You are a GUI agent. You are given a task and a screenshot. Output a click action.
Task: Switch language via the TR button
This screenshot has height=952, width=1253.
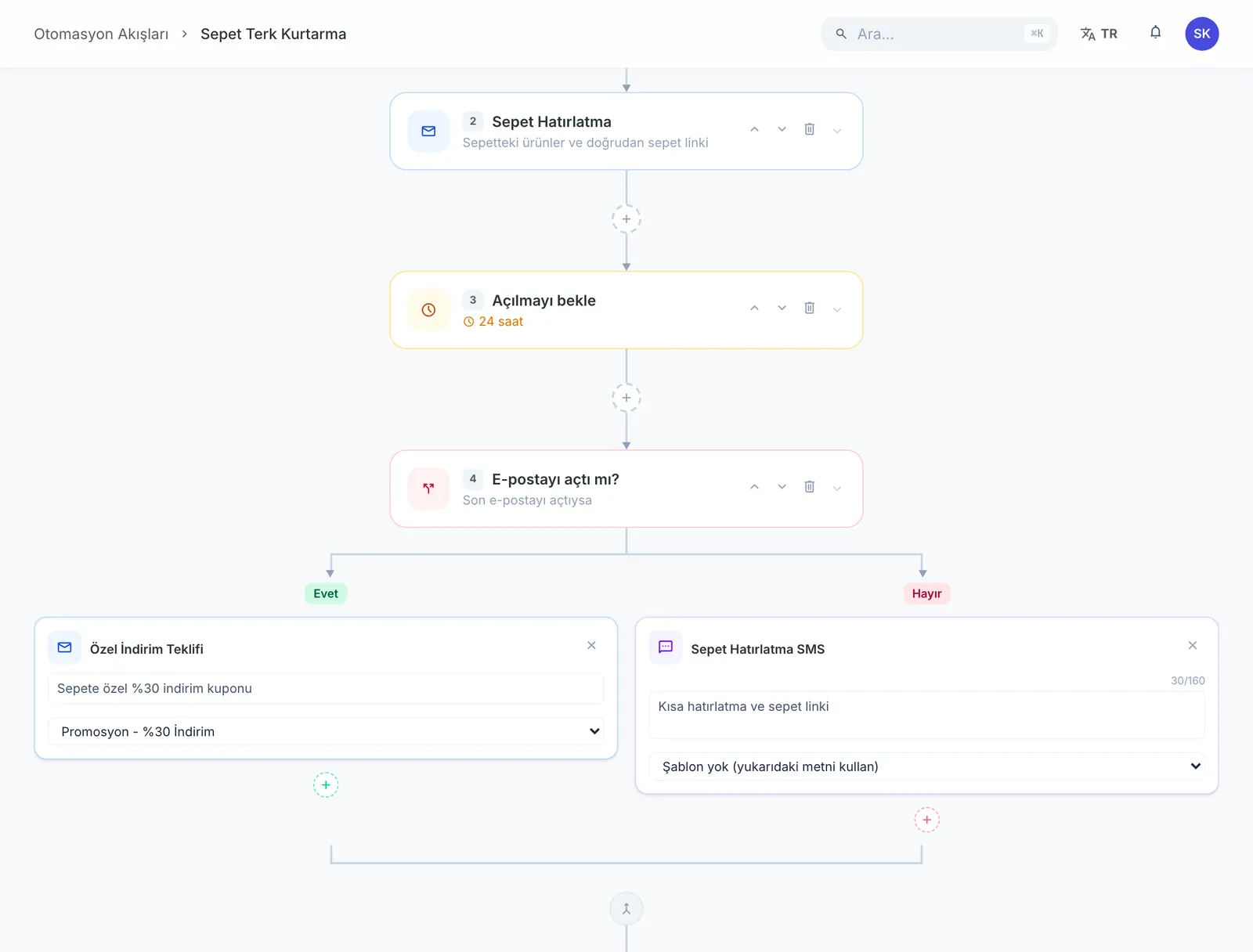1099,34
